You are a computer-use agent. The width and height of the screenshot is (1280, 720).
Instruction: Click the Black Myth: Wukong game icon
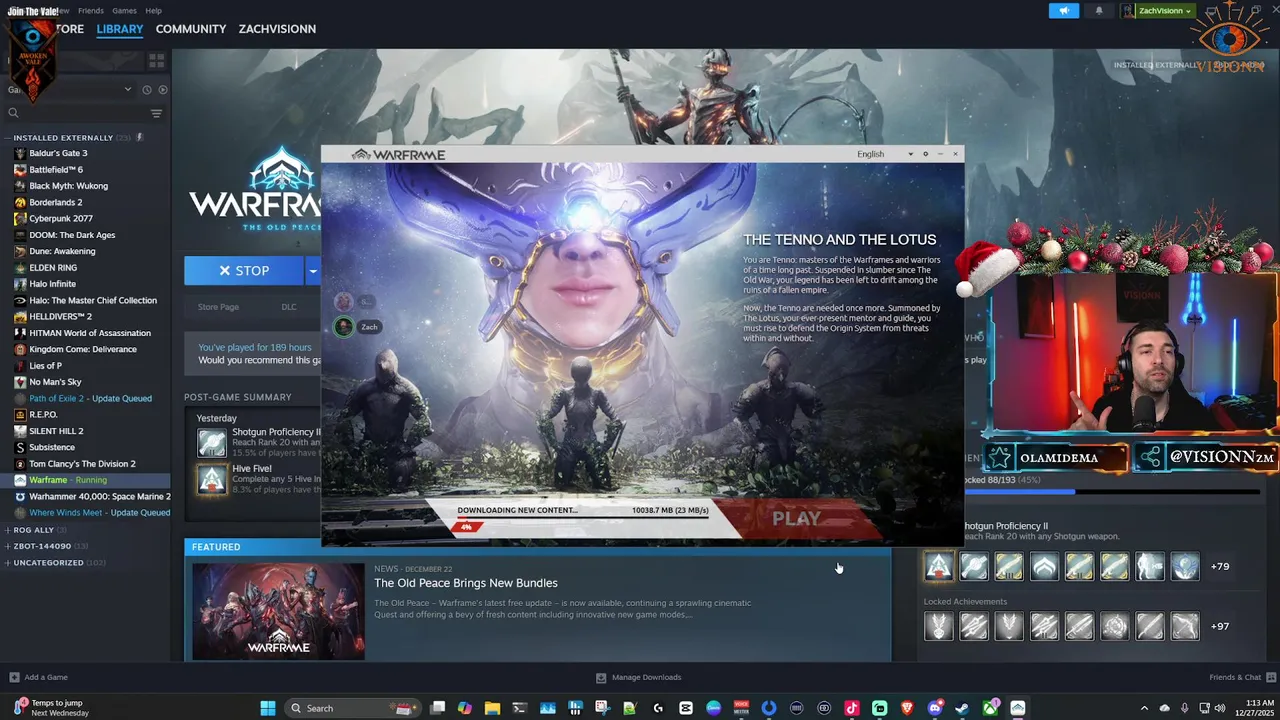tap(20, 186)
